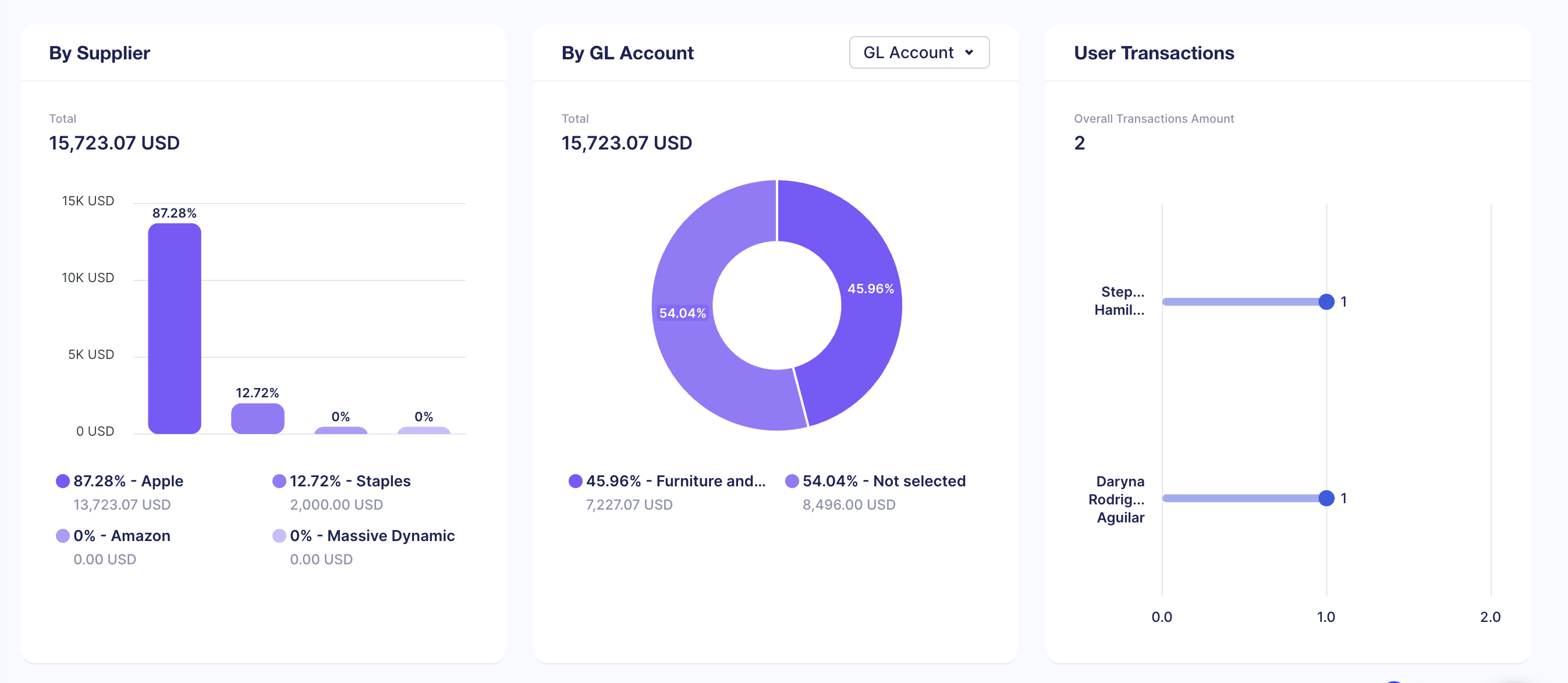Click the tall 87.28% Apple bar
This screenshot has width=1568, height=683.
175,329
